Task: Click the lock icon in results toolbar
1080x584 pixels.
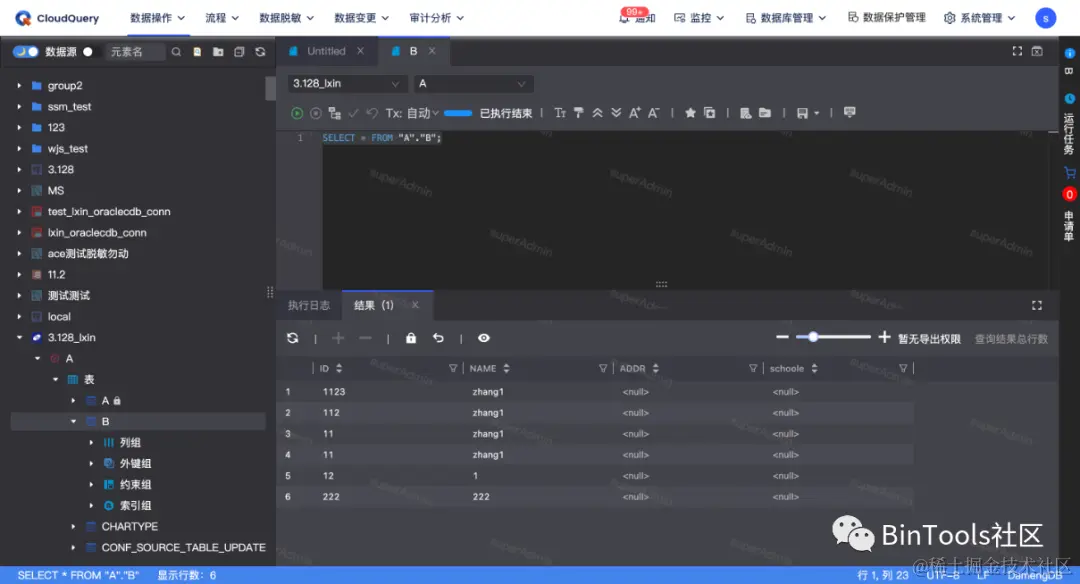Action: point(411,338)
